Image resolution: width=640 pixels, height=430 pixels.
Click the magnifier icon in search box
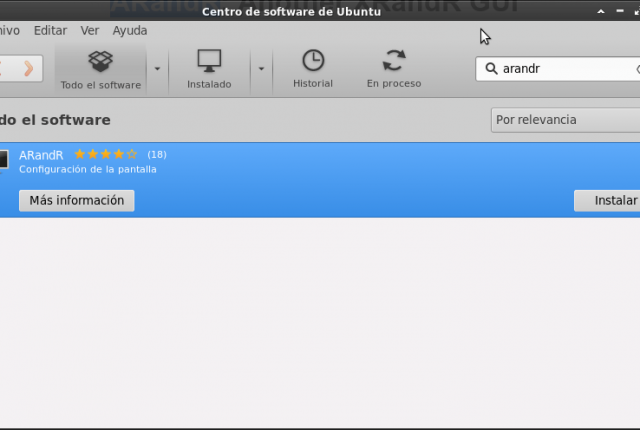491,69
